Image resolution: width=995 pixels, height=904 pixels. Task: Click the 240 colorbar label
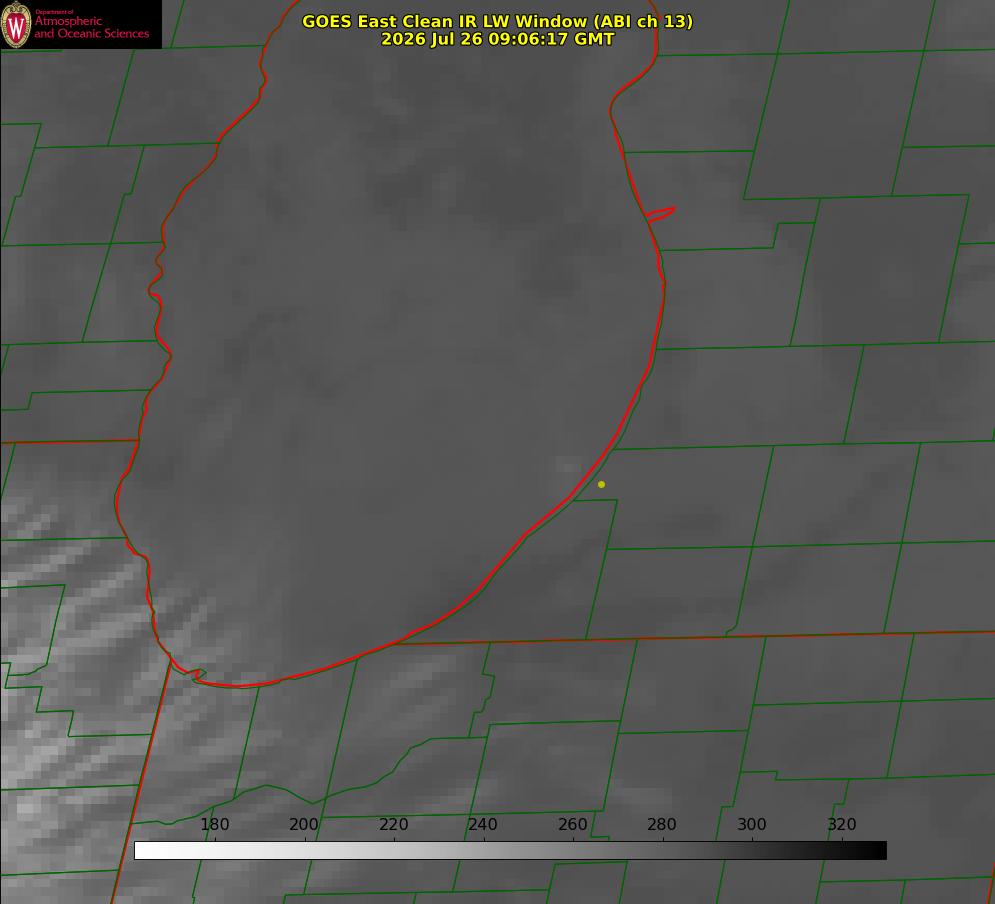point(483,824)
